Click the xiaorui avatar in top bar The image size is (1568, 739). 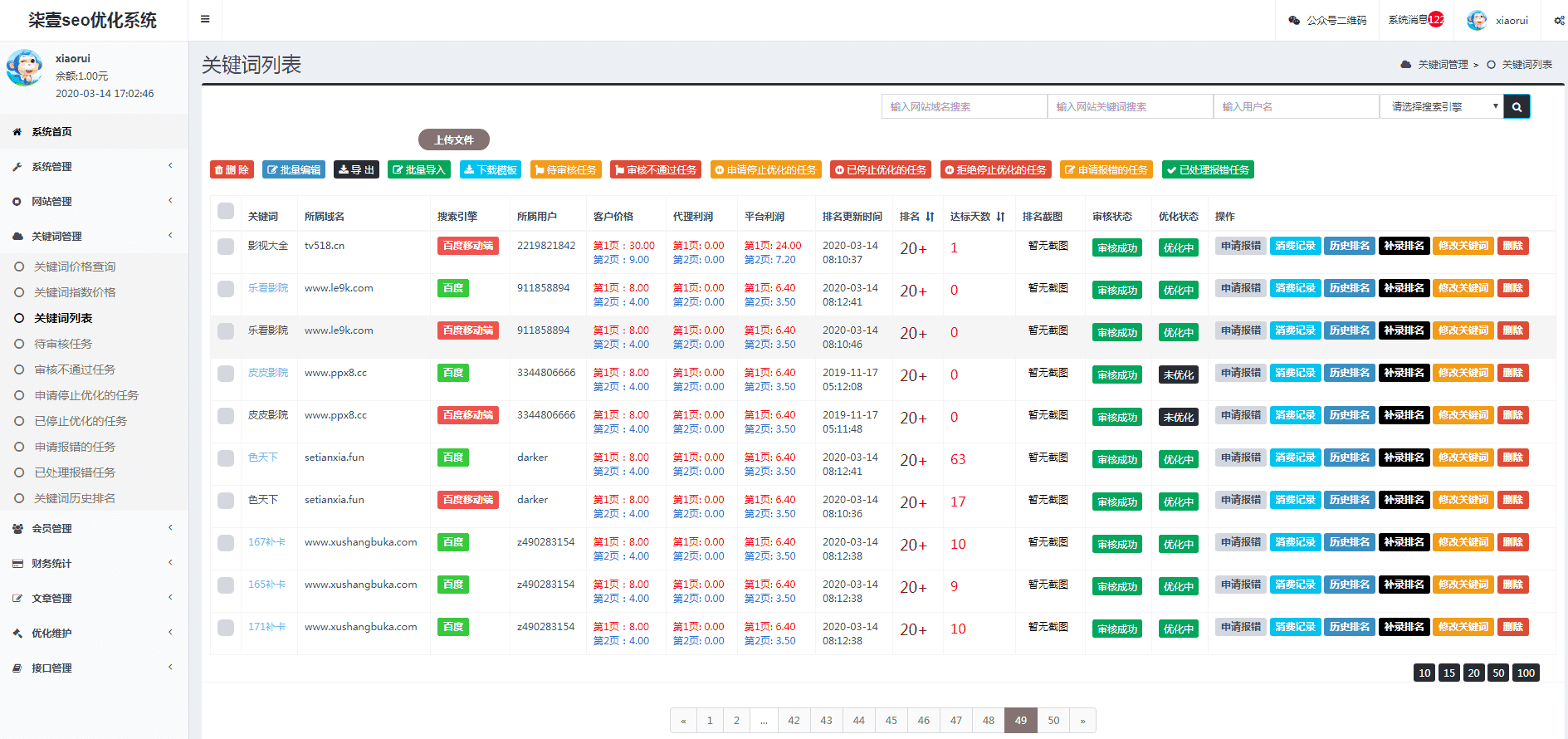1477,20
